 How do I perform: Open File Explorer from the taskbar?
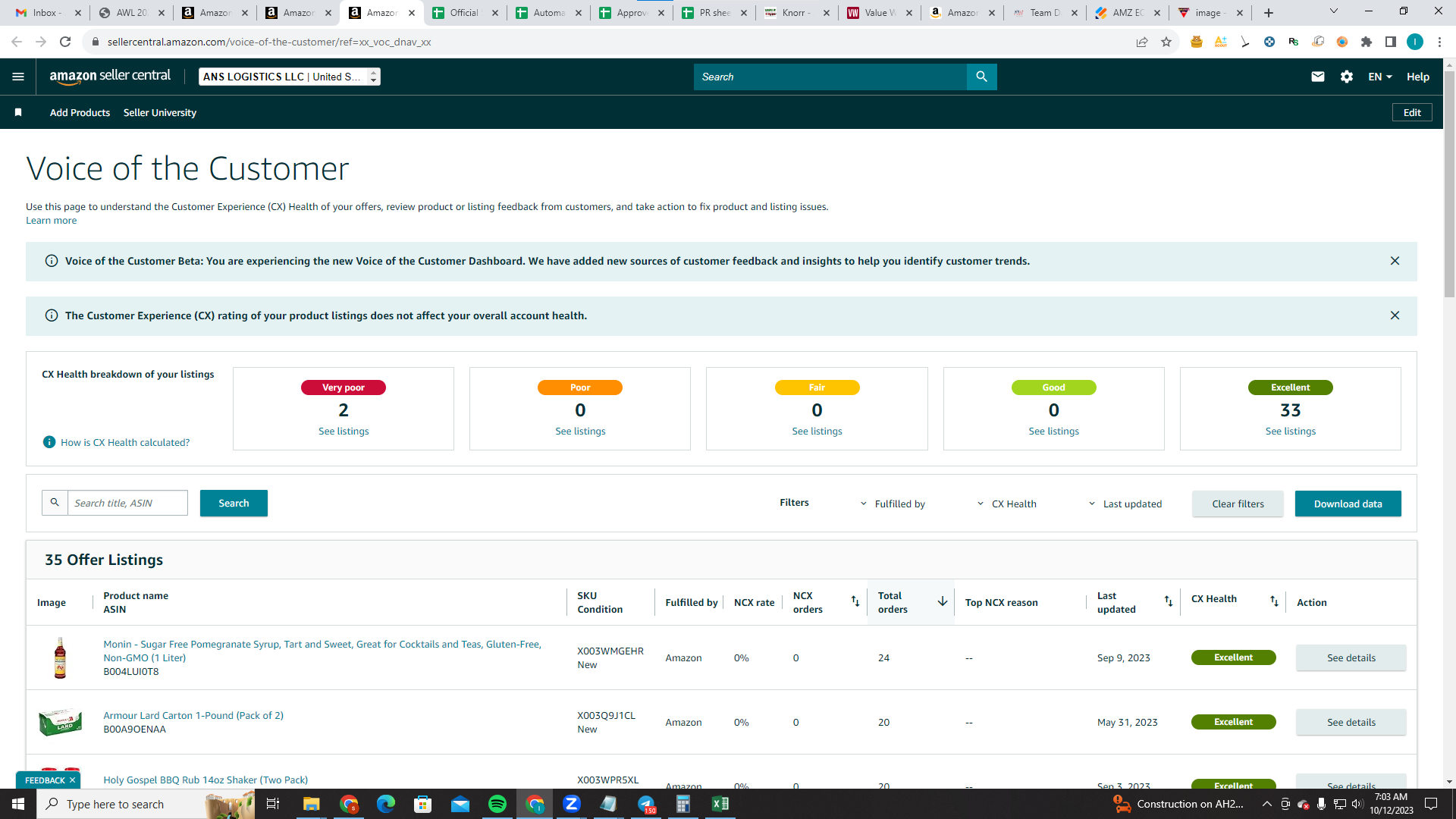pyautogui.click(x=312, y=804)
